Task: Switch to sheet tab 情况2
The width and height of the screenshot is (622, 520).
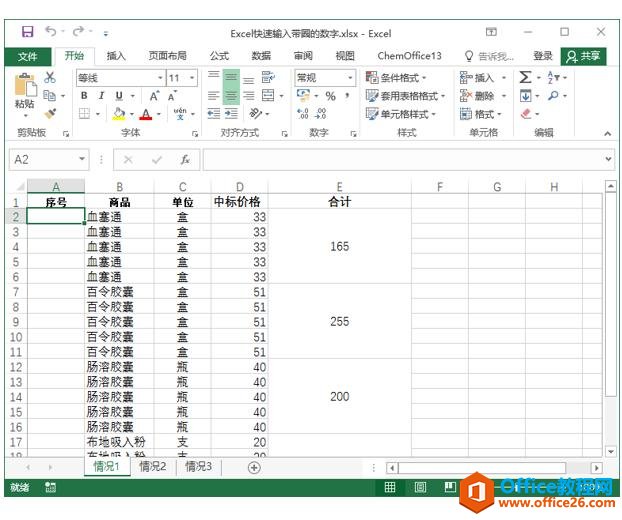Action: click(x=153, y=466)
